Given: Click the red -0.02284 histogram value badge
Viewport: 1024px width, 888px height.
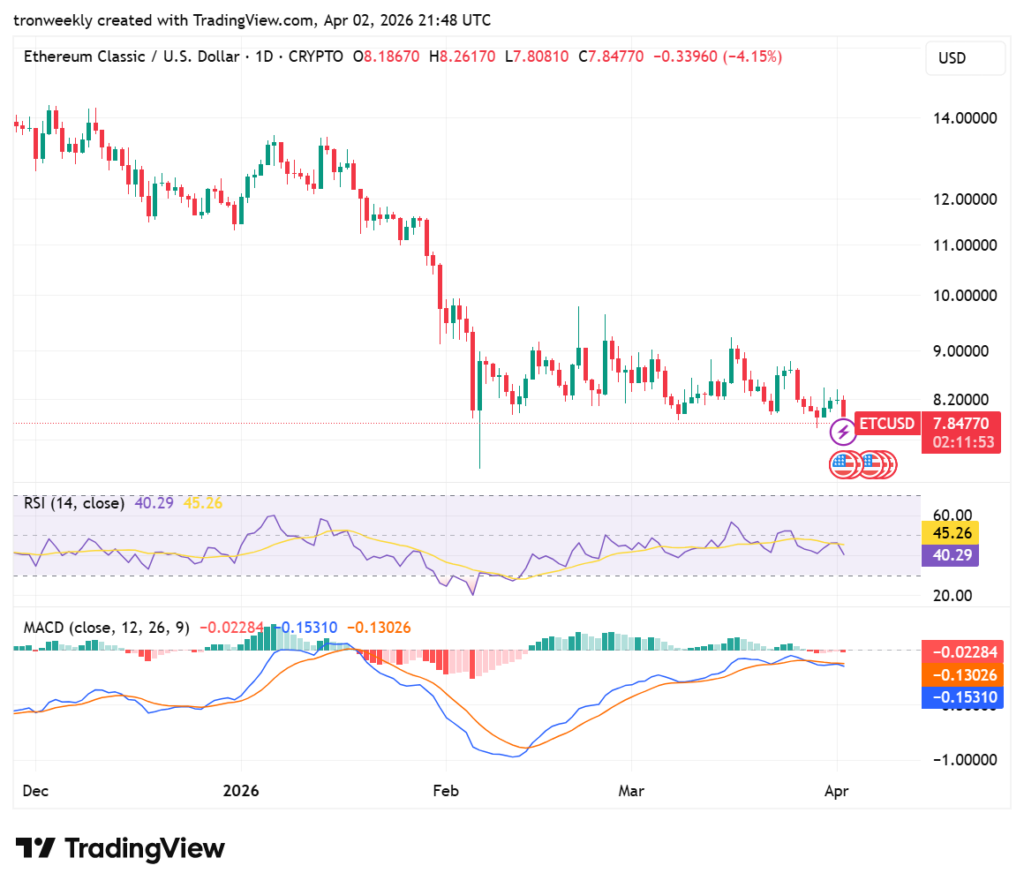Looking at the screenshot, I should tap(961, 652).
